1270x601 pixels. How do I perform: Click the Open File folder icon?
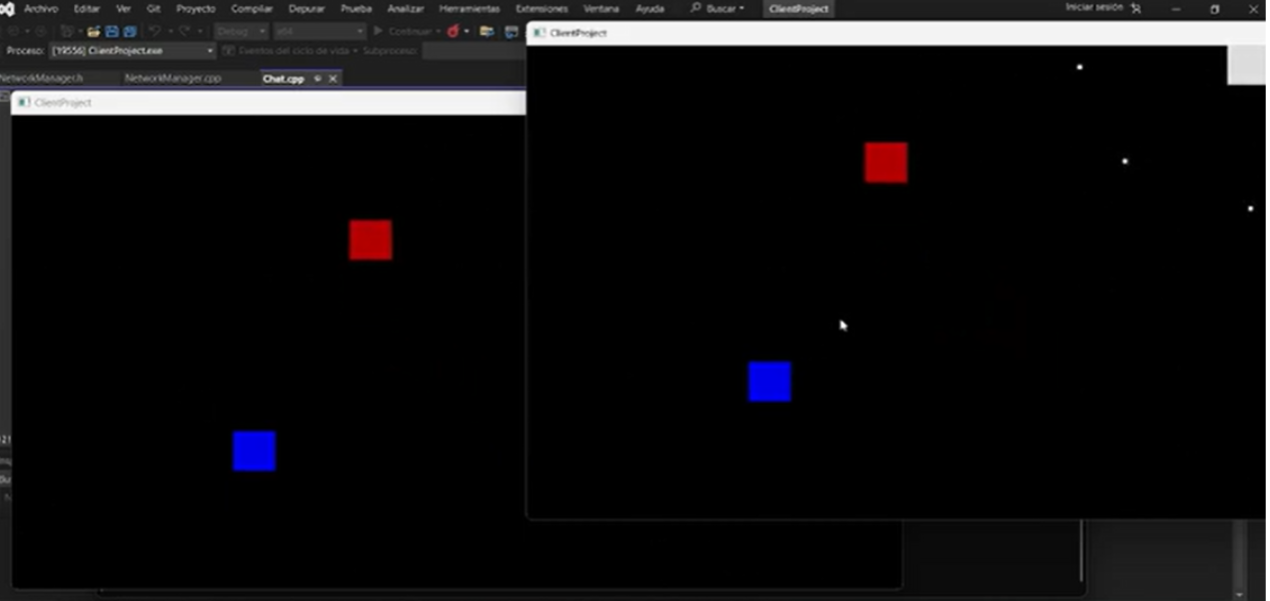tap(93, 31)
